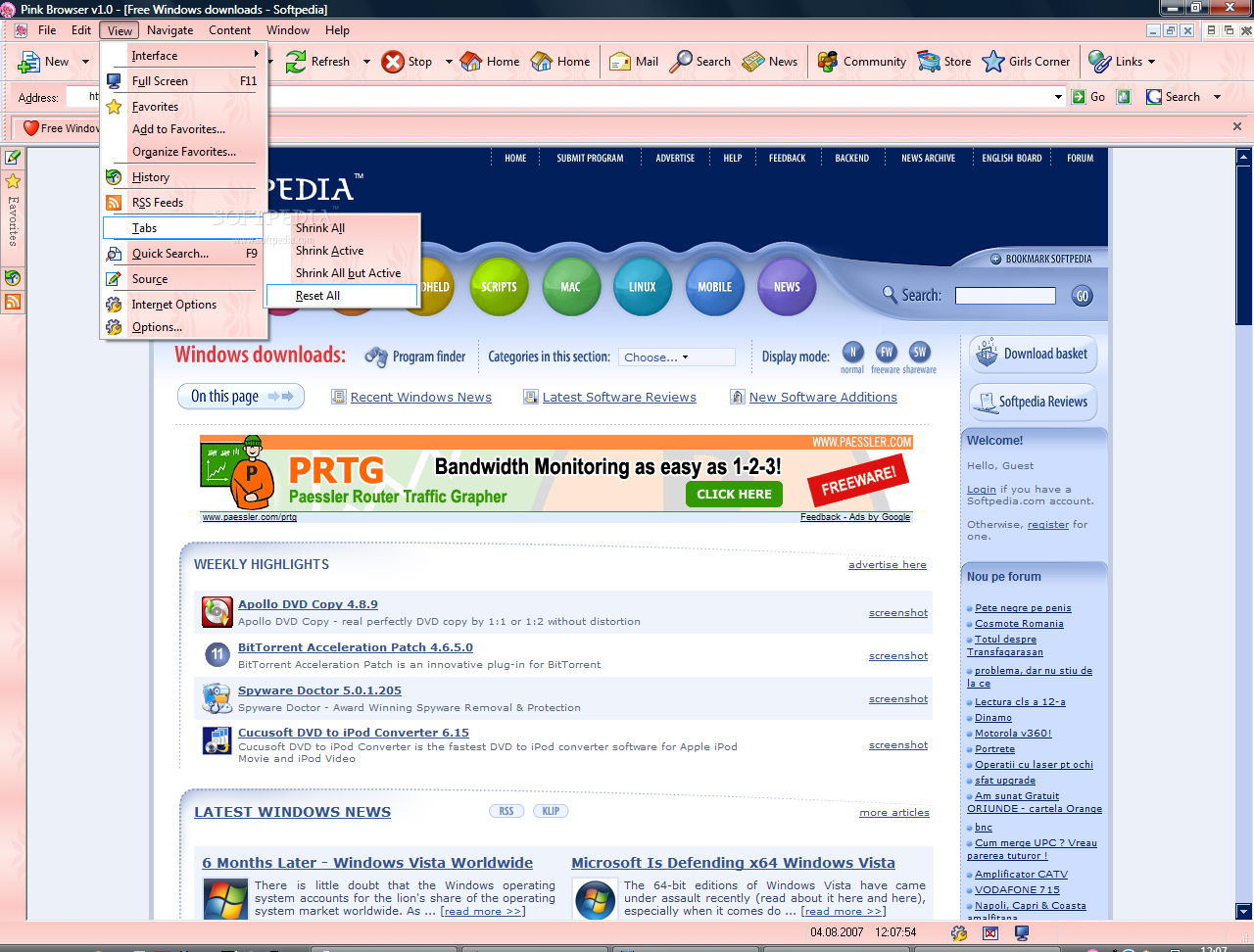This screenshot has width=1254, height=952.
Task: Open the Favorites star in left sidebar
Action: click(13, 181)
